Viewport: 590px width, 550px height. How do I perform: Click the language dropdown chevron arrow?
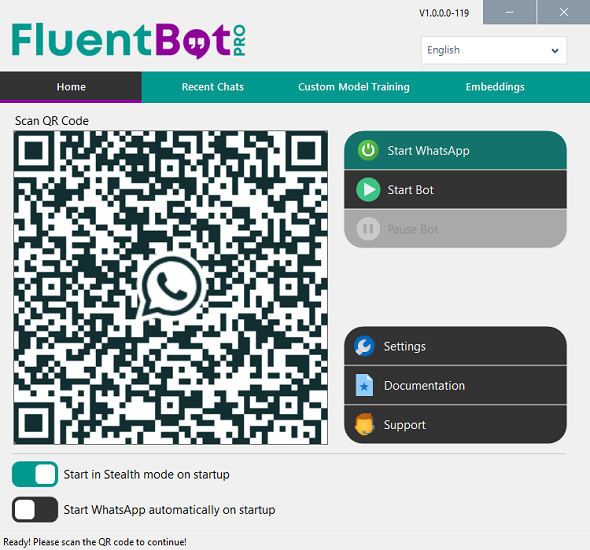(x=555, y=51)
